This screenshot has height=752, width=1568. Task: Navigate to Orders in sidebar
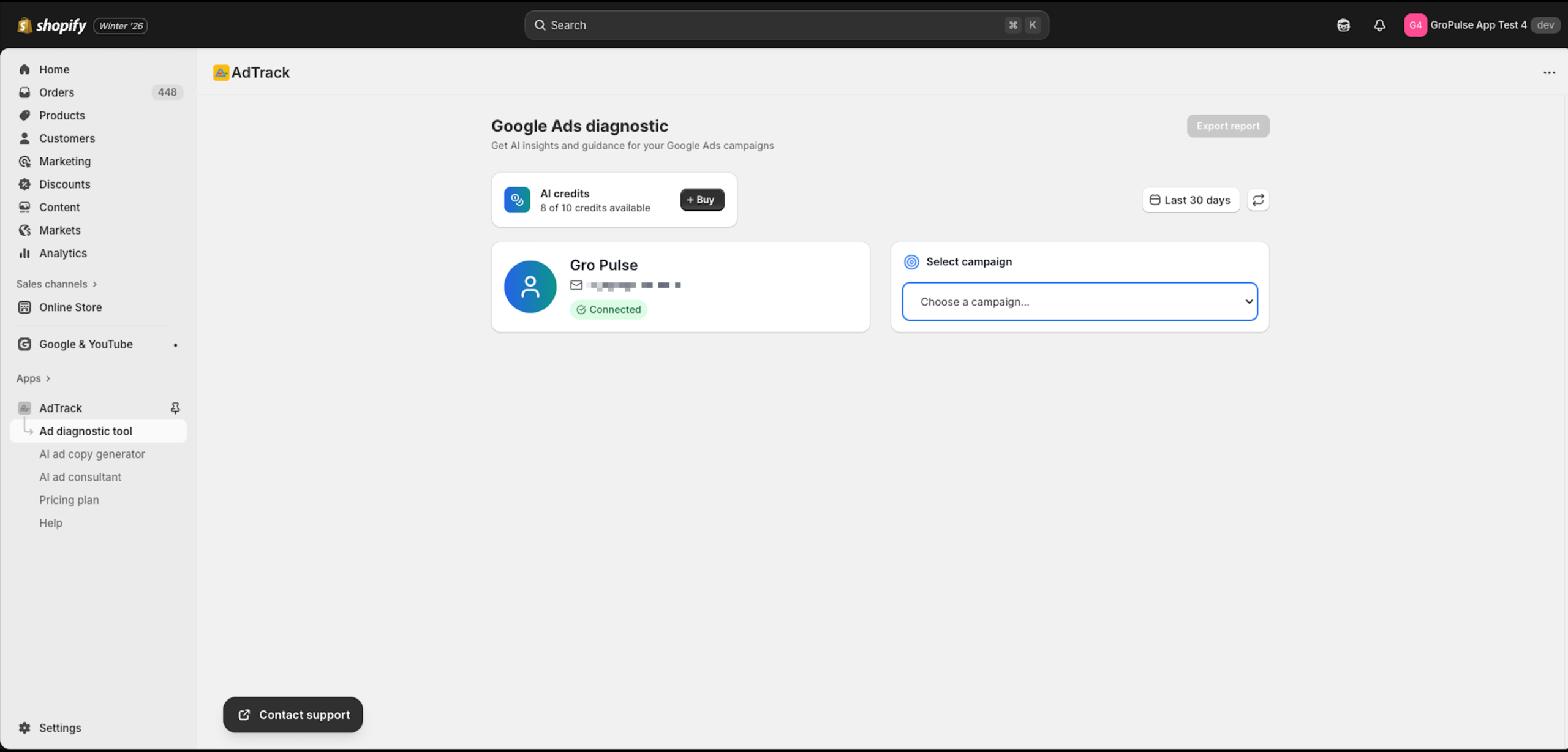click(x=56, y=92)
